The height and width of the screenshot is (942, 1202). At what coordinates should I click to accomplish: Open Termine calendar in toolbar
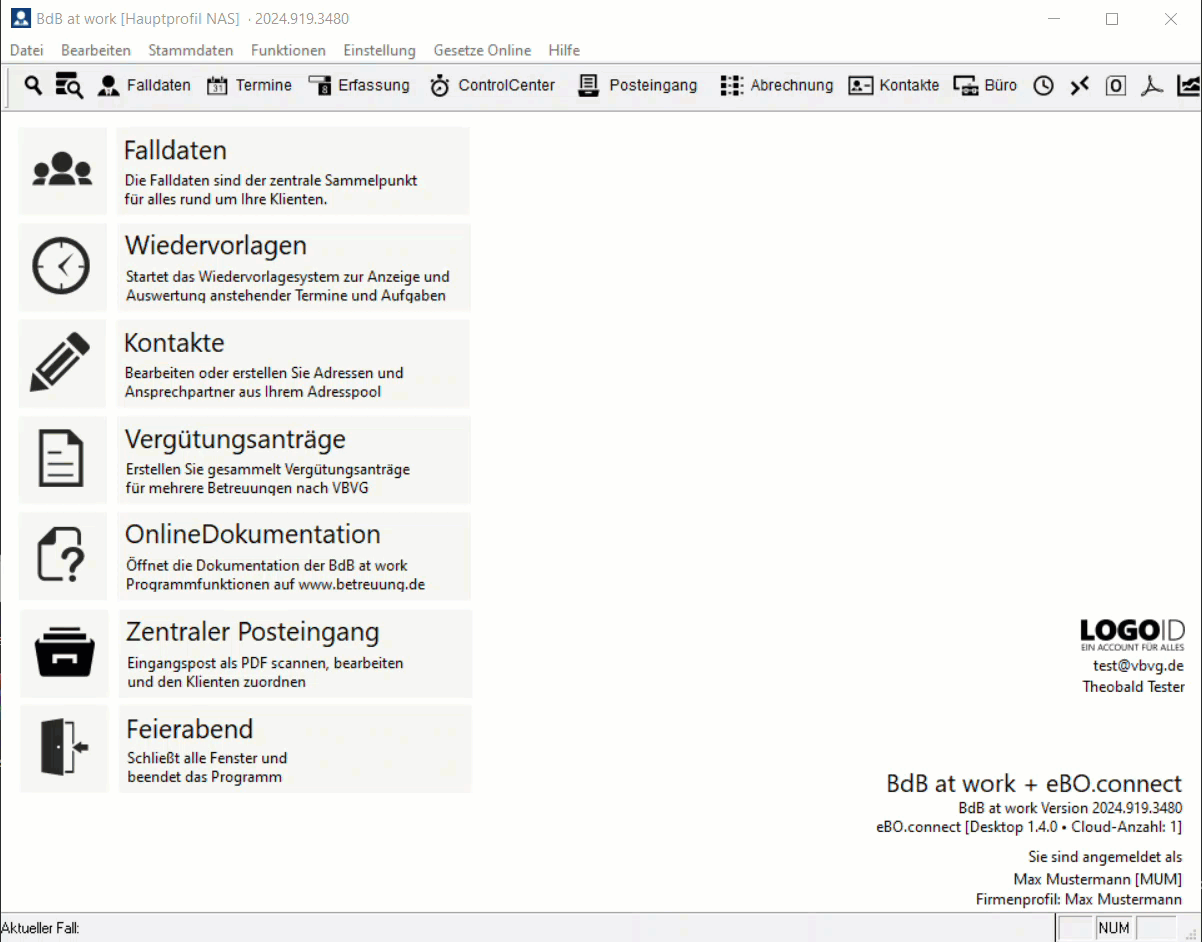click(x=249, y=86)
